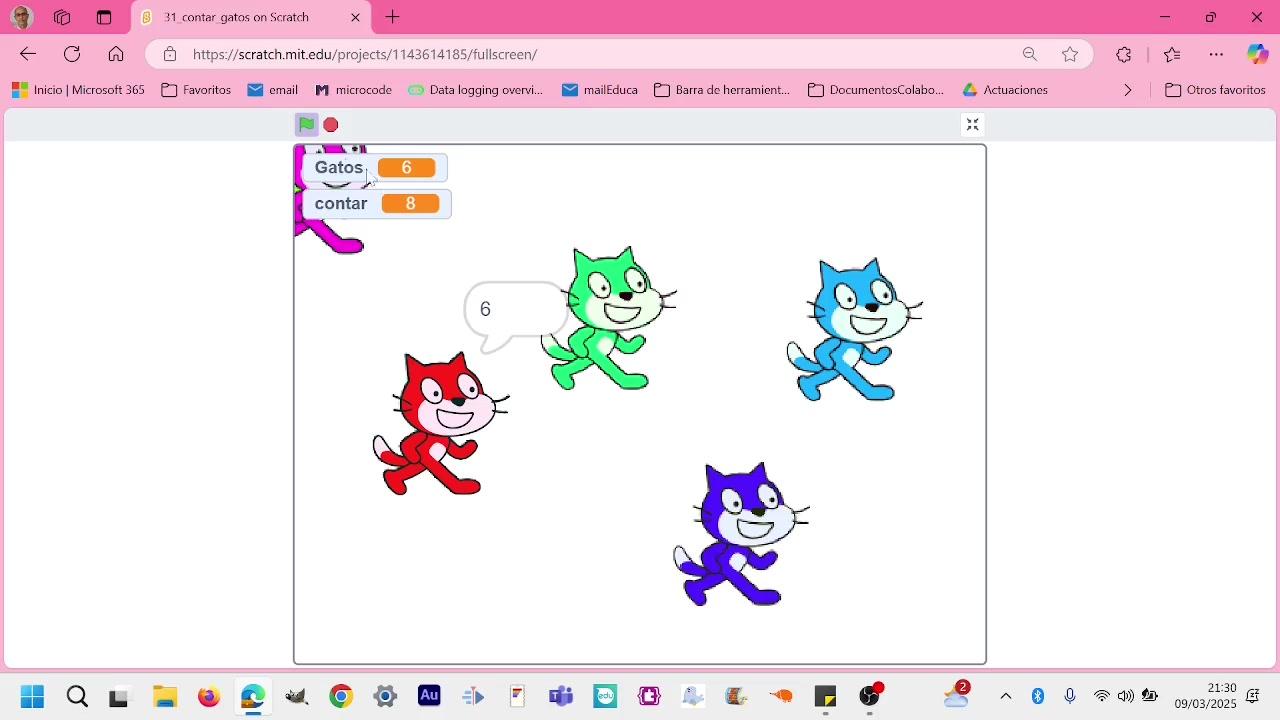Image resolution: width=1280 pixels, height=720 pixels.
Task: Open weather widget on taskbar
Action: pyautogui.click(x=956, y=694)
